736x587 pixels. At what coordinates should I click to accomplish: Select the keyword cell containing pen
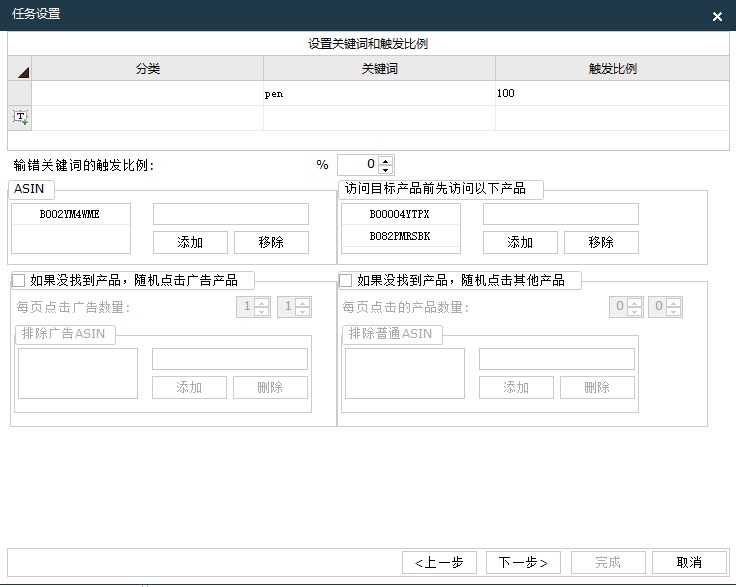[379, 93]
